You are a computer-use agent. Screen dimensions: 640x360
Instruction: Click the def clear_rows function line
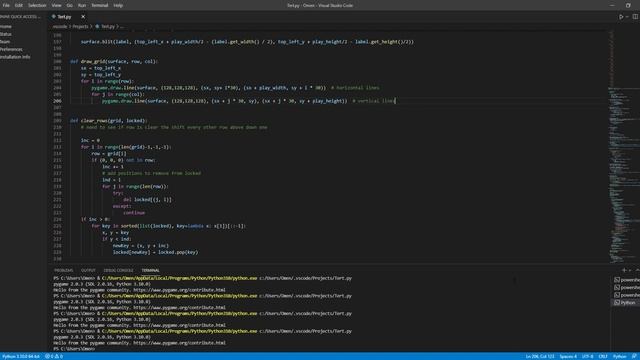pos(109,121)
